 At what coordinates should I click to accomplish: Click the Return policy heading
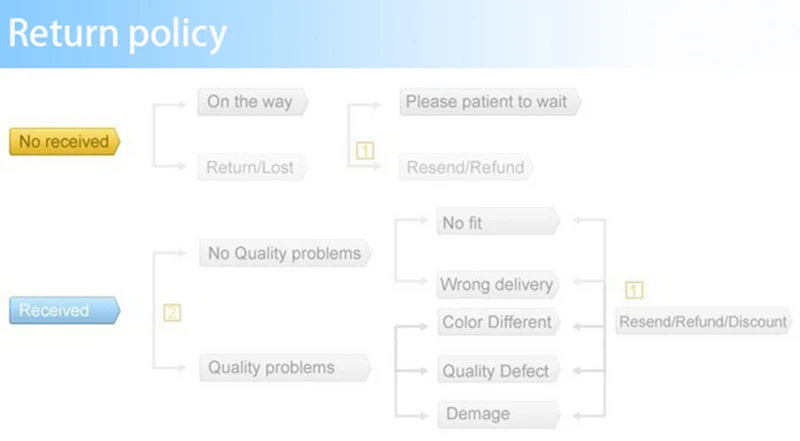tap(117, 34)
